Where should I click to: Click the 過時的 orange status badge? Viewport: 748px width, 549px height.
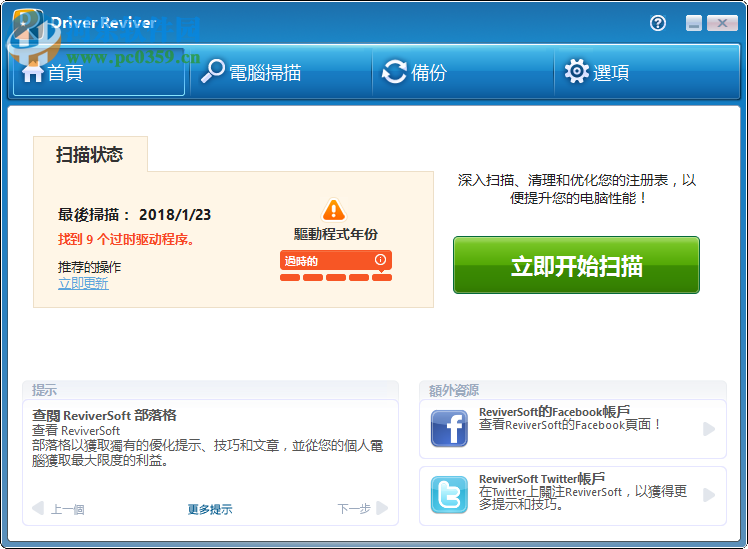336,260
